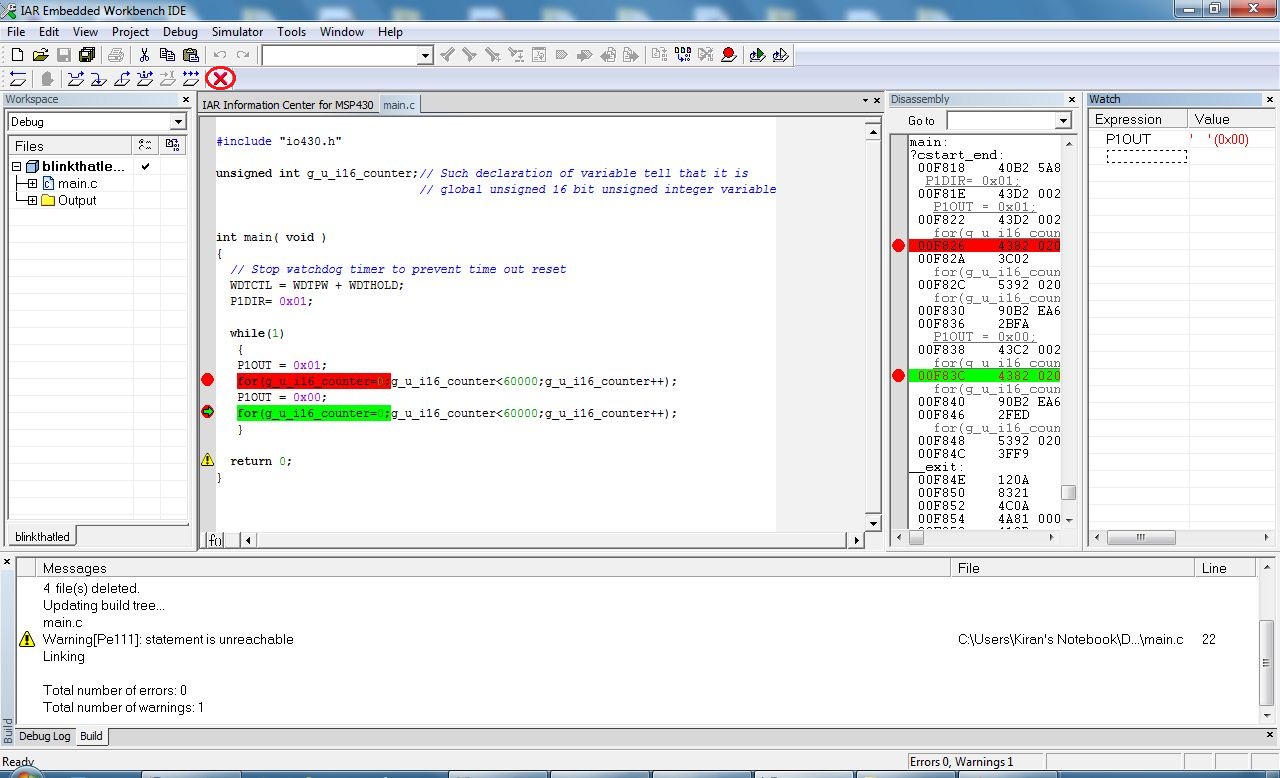This screenshot has height=778, width=1280.
Task: Click the Step Into debug icon
Action: 98,79
